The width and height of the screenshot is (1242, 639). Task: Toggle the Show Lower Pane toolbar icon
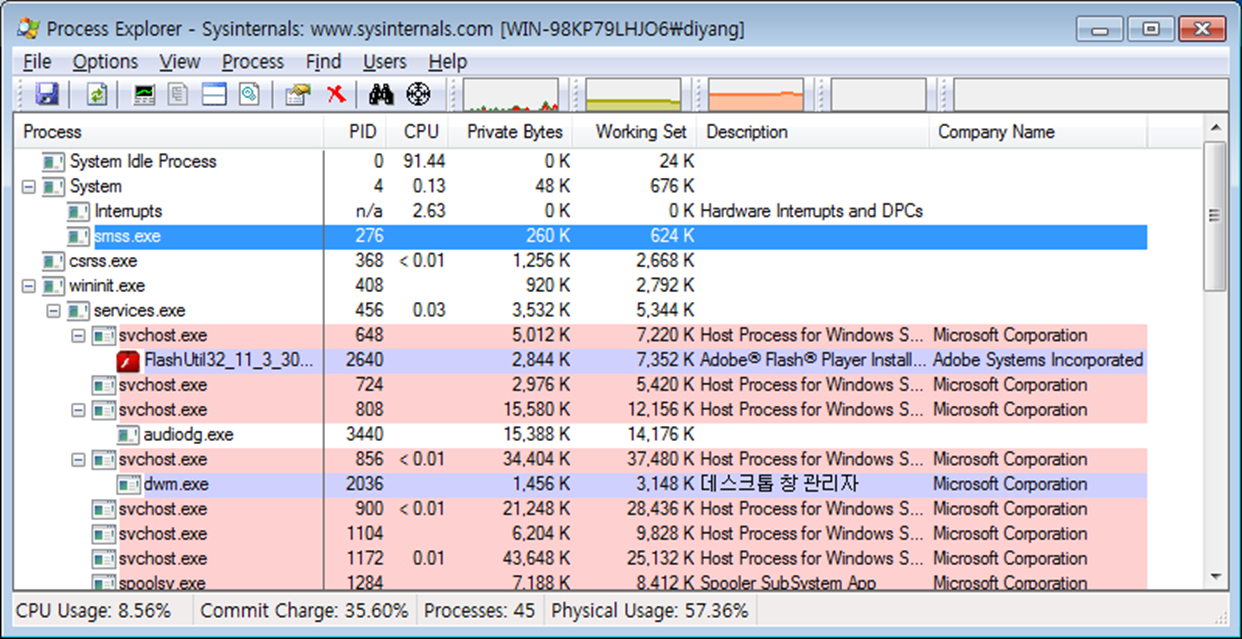coord(214,95)
